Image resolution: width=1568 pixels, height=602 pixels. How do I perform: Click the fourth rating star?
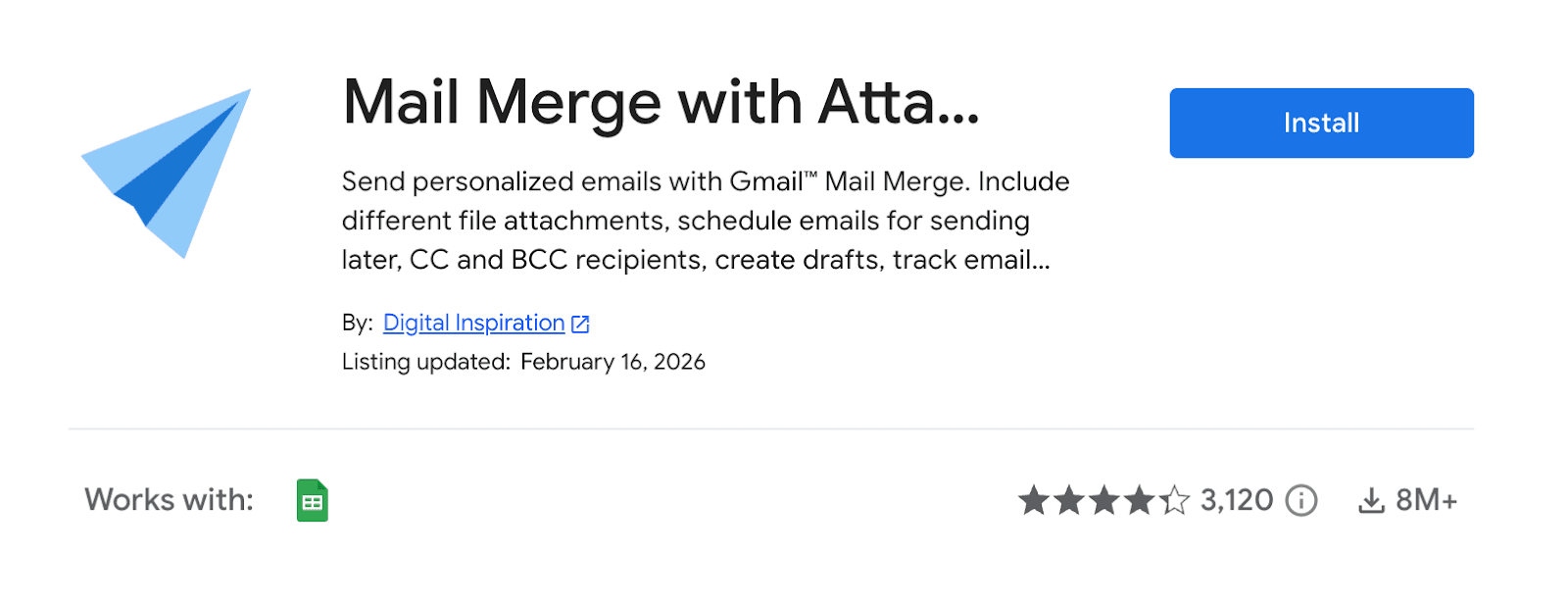(x=1140, y=501)
